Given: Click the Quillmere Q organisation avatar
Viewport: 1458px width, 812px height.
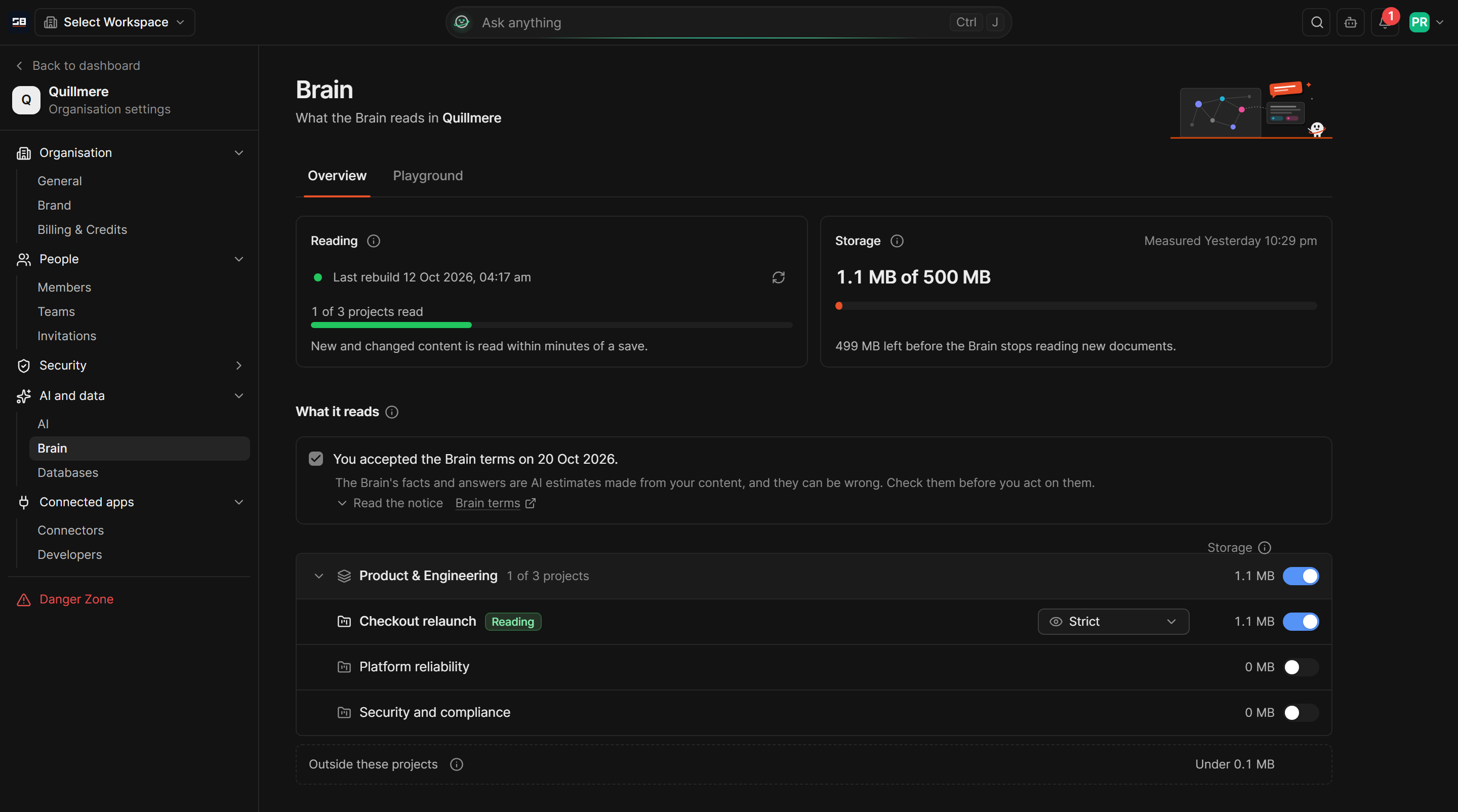Looking at the screenshot, I should point(26,100).
